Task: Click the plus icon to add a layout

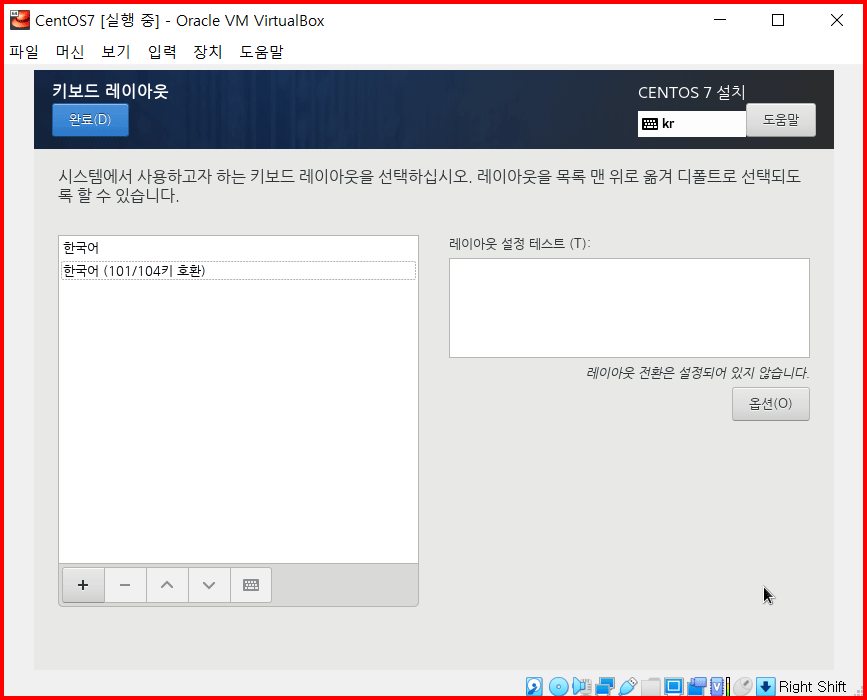Action: tap(83, 585)
